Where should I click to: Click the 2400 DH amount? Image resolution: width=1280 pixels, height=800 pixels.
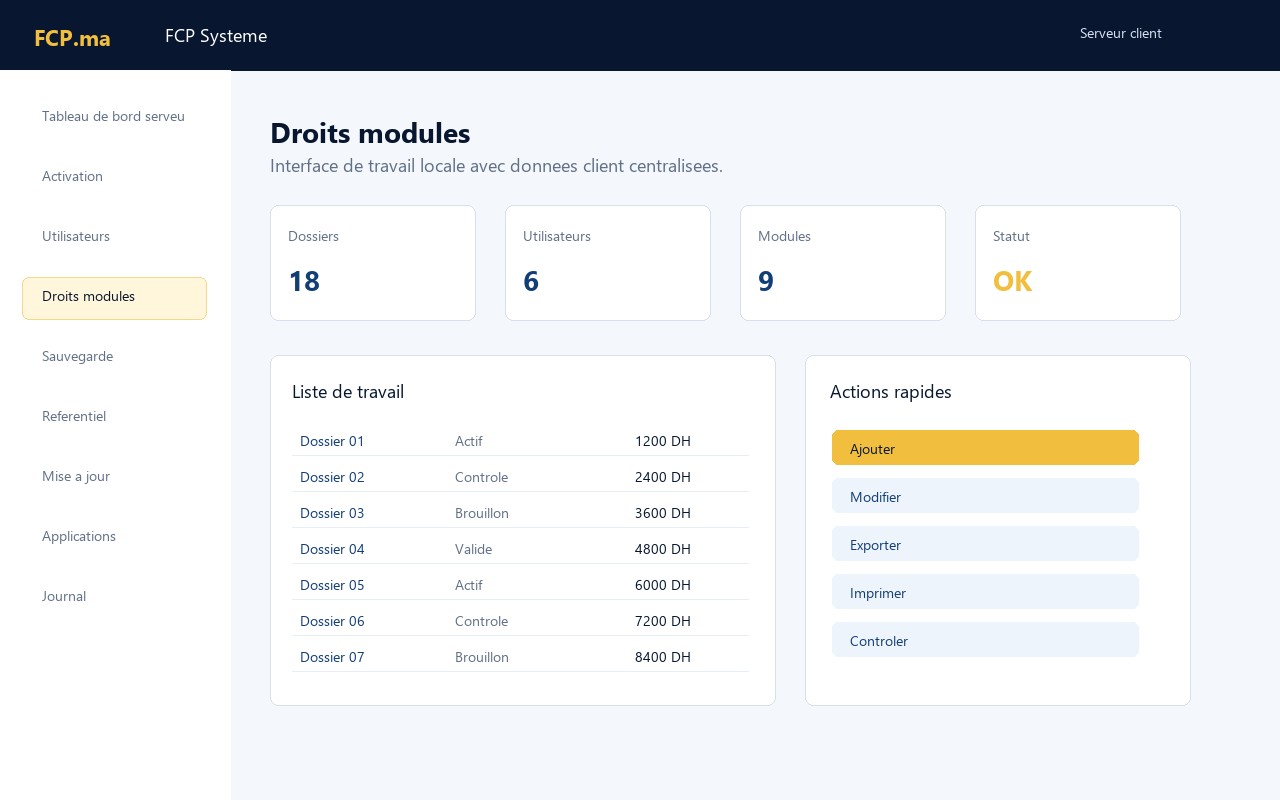tap(663, 477)
